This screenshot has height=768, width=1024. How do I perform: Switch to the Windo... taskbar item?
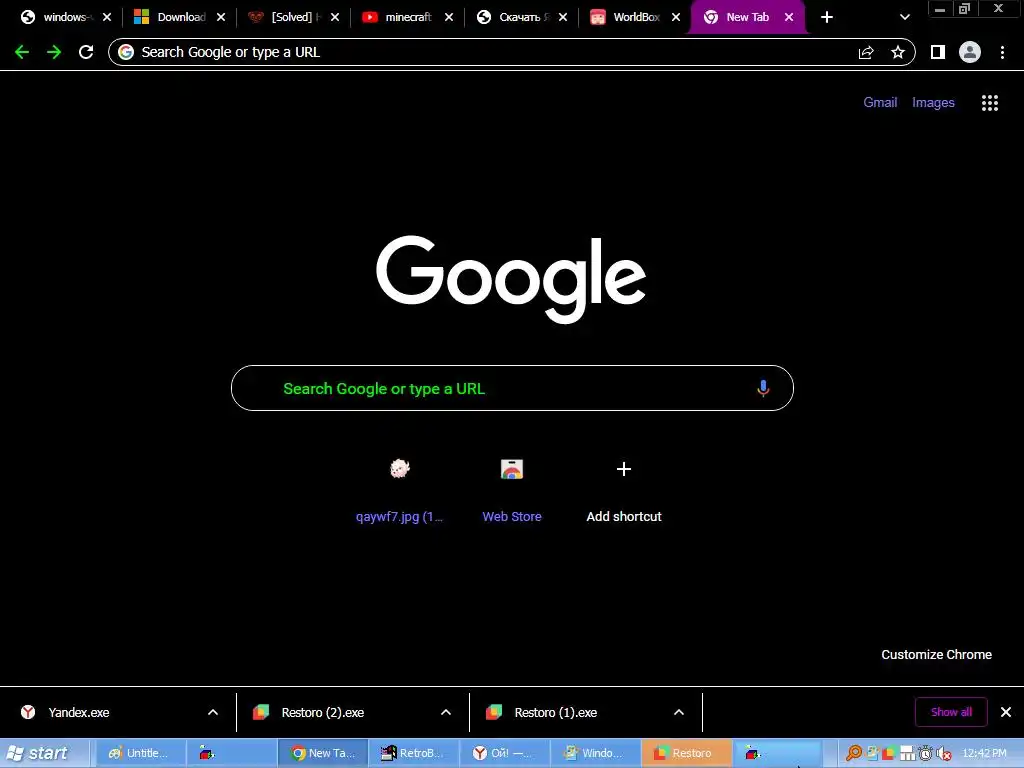coord(596,753)
